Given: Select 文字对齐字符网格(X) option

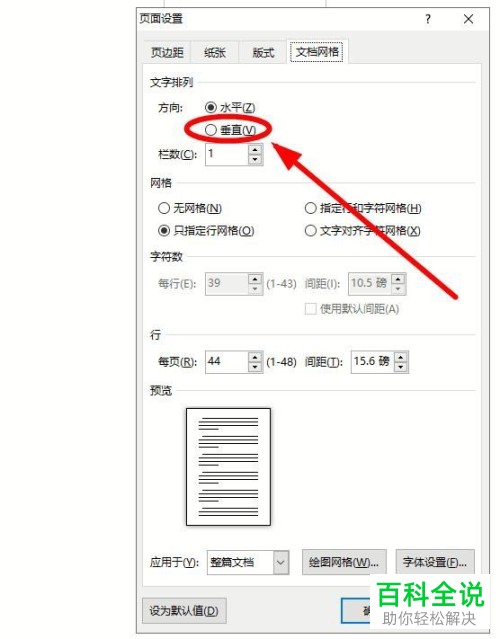Looking at the screenshot, I should tap(311, 231).
